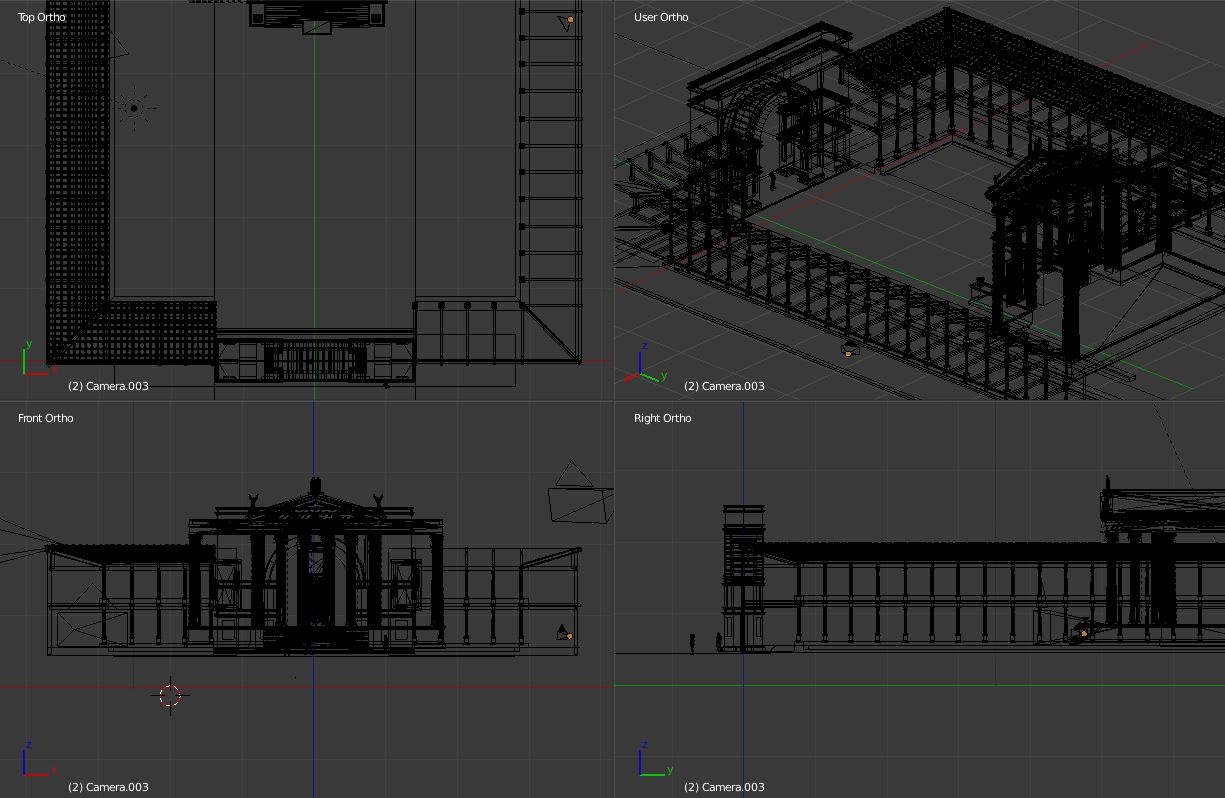Select the selected camera in User Ortho view
The width and height of the screenshot is (1225, 798).
click(849, 350)
